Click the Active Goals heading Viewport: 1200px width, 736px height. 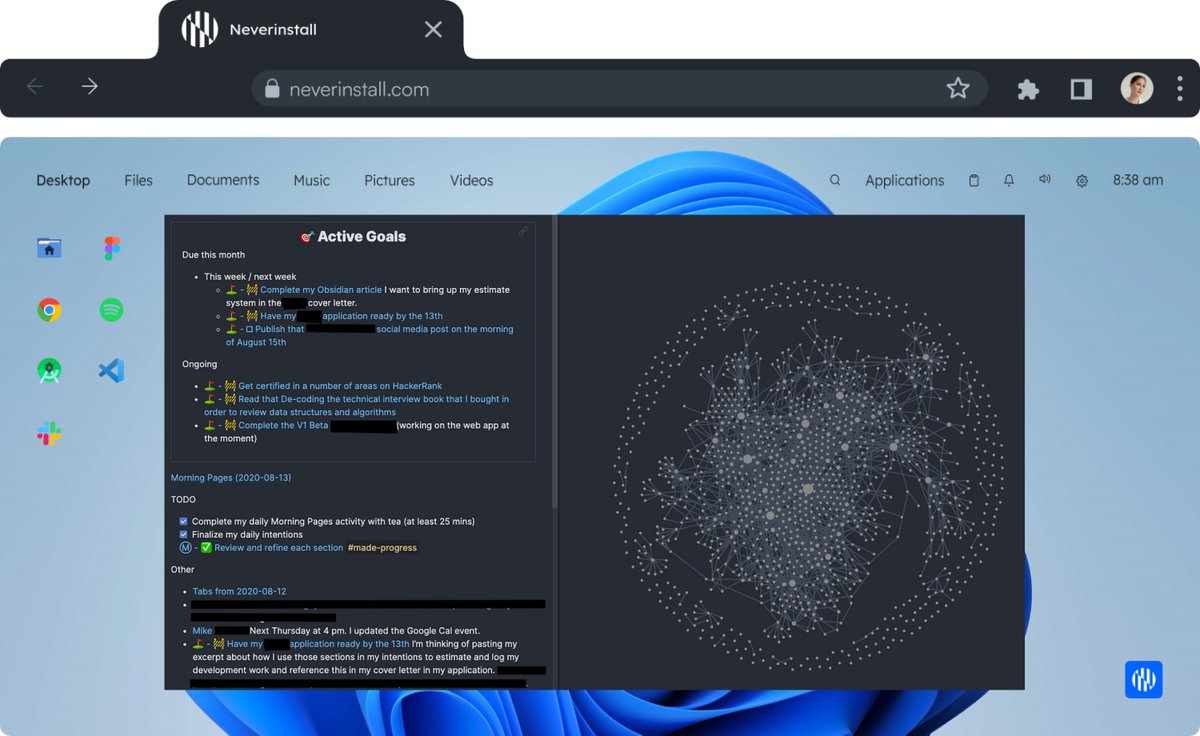tap(353, 237)
